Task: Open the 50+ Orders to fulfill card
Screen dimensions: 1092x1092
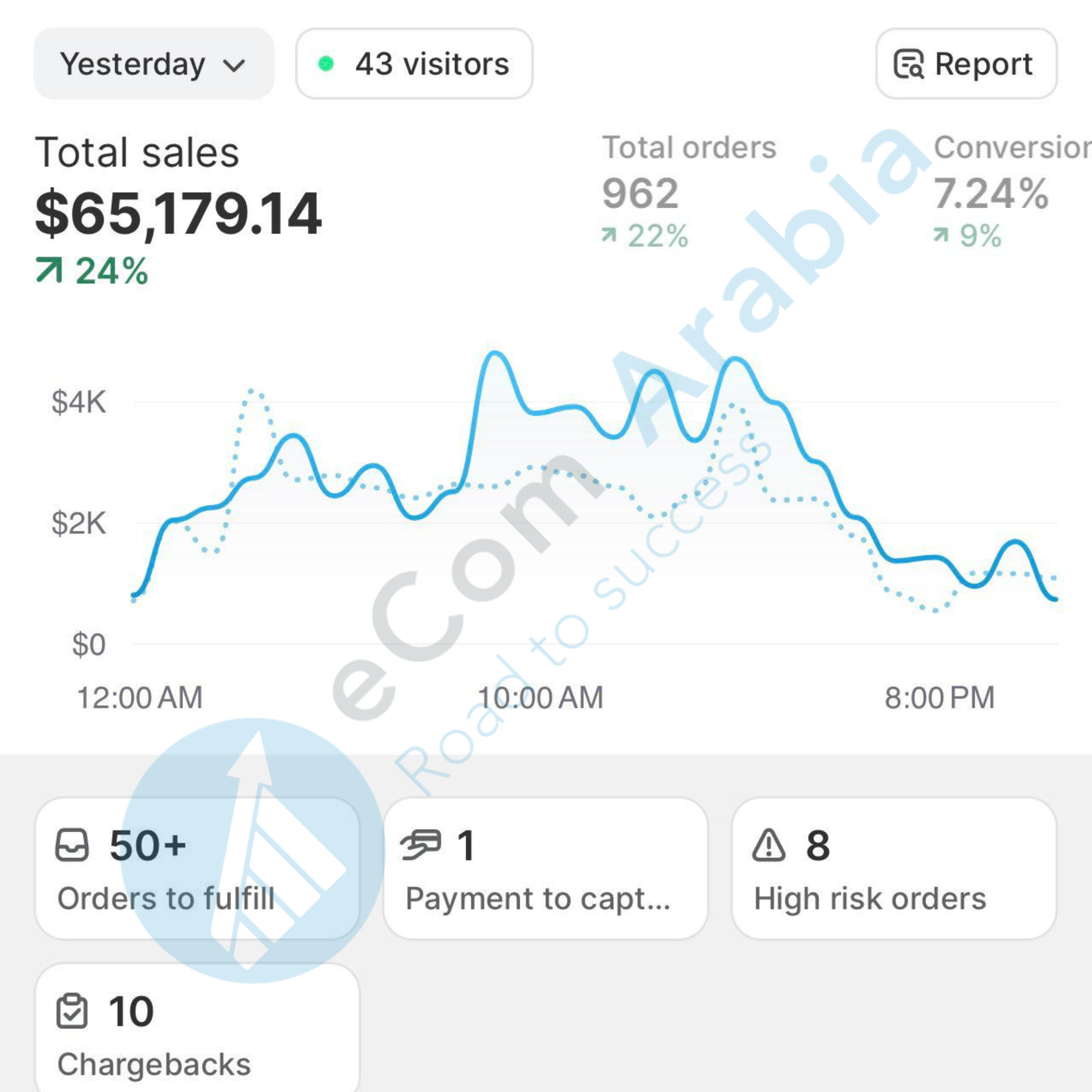Action: (x=197, y=870)
